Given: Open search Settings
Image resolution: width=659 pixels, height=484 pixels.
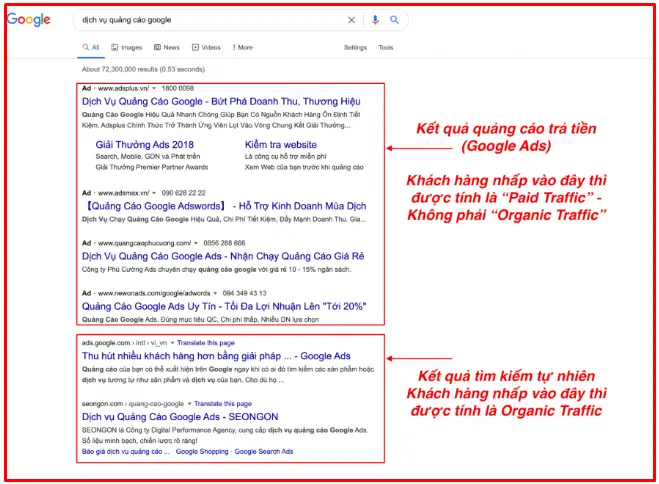Looking at the screenshot, I should pos(355,47).
